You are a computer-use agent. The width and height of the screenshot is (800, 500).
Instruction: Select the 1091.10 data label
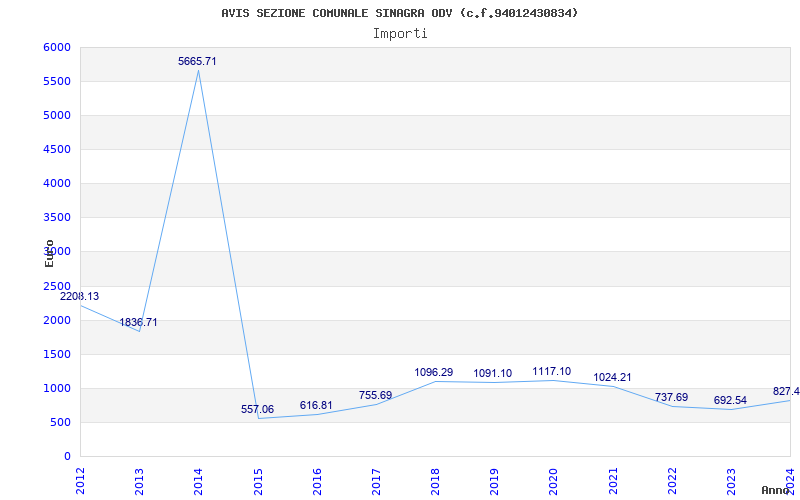492,373
